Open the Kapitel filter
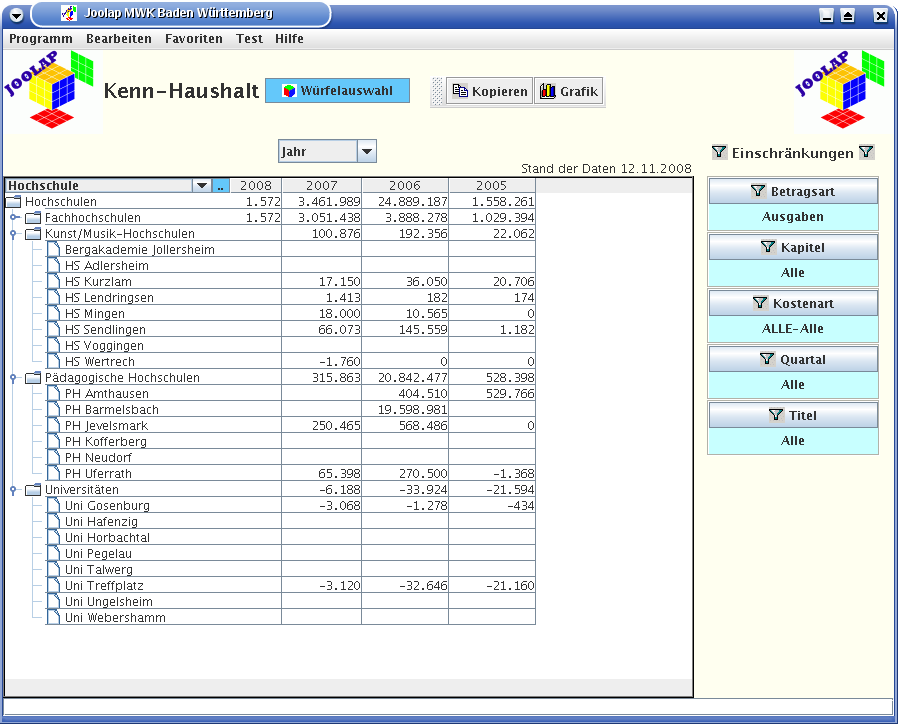 tap(792, 247)
